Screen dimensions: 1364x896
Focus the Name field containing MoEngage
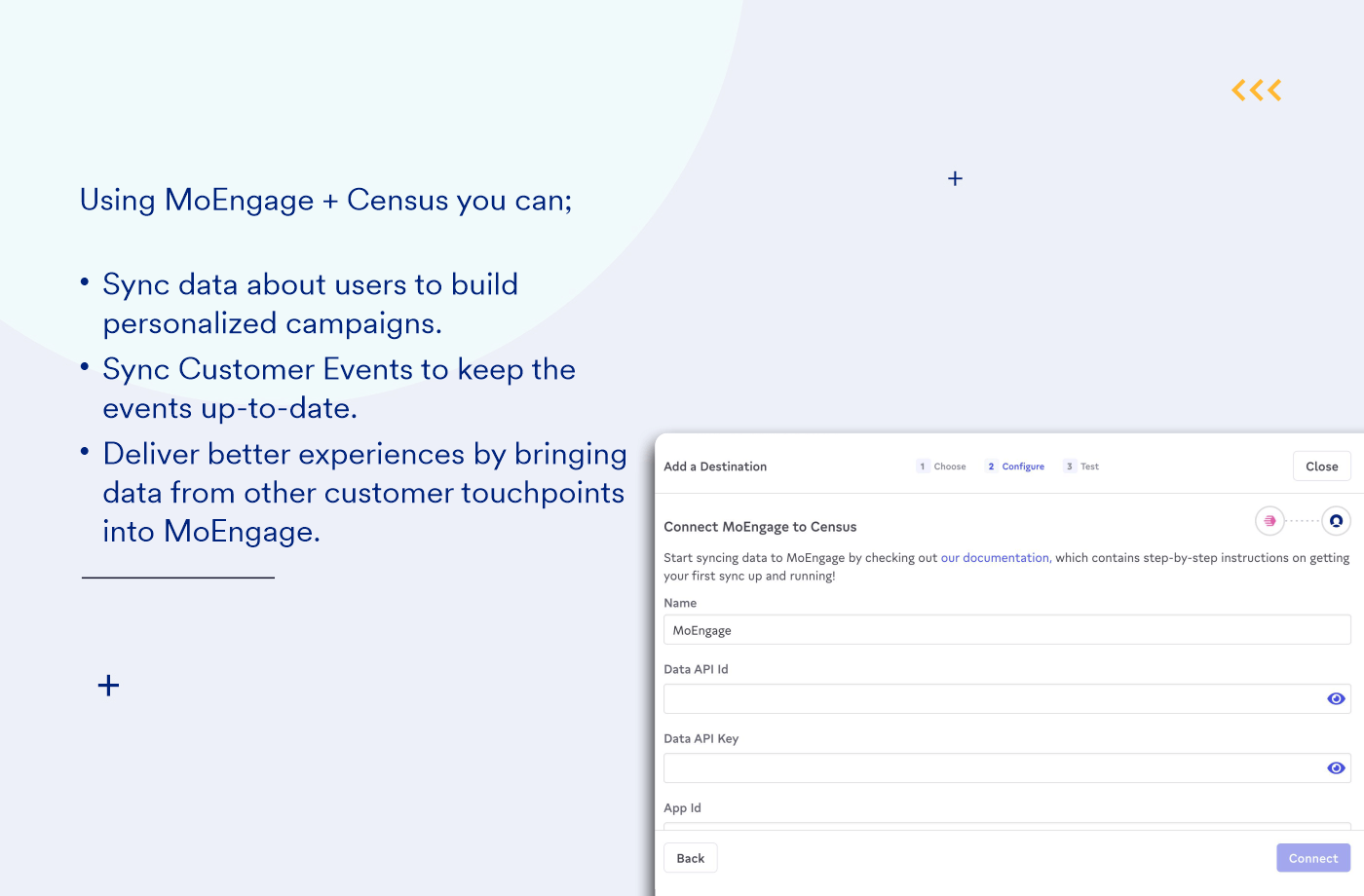1007,630
